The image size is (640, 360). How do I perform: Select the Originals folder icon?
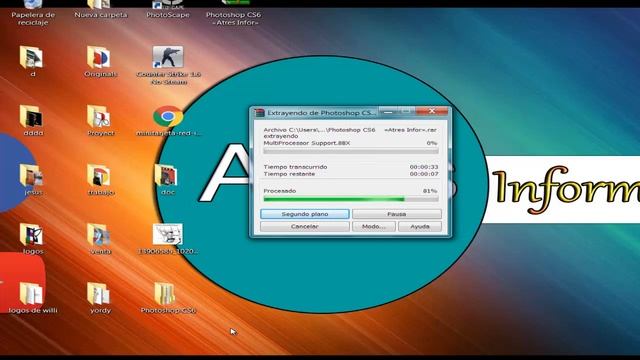click(99, 58)
